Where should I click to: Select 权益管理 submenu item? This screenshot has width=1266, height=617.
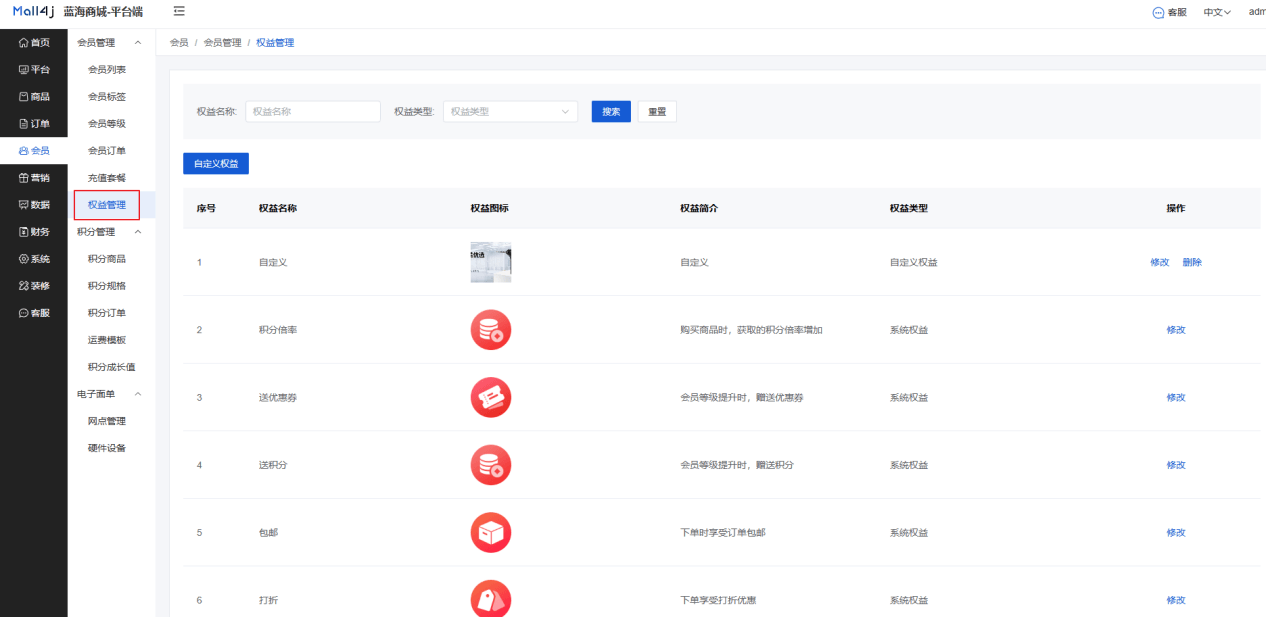107,204
